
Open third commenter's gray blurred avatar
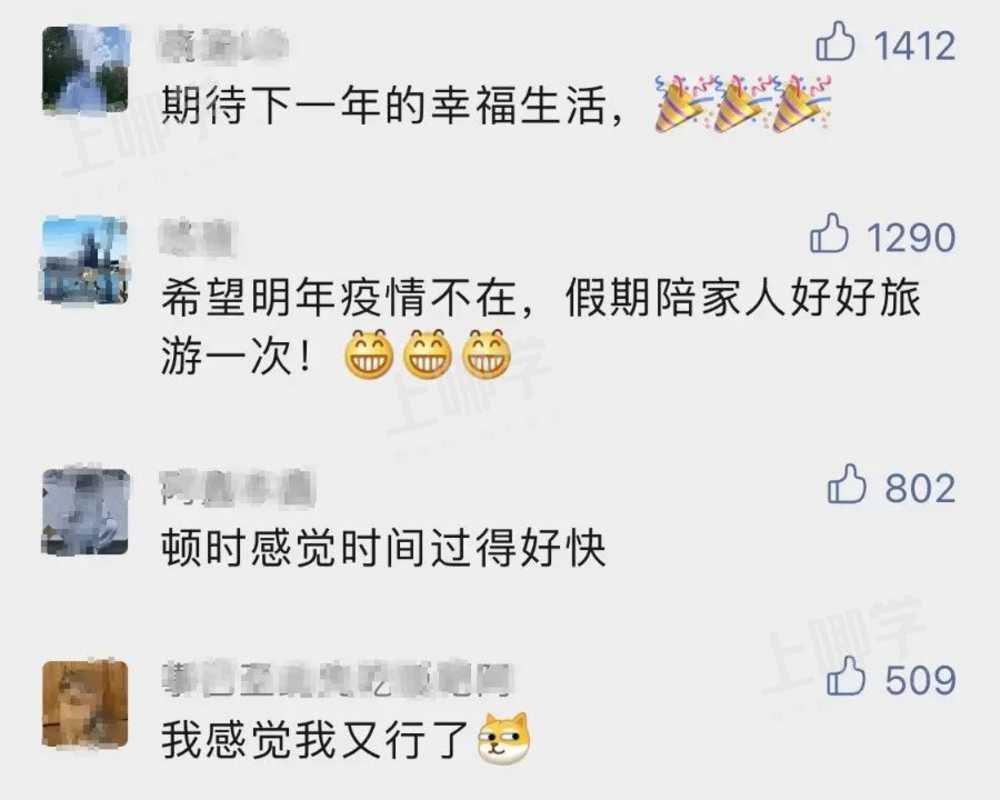(x=85, y=511)
